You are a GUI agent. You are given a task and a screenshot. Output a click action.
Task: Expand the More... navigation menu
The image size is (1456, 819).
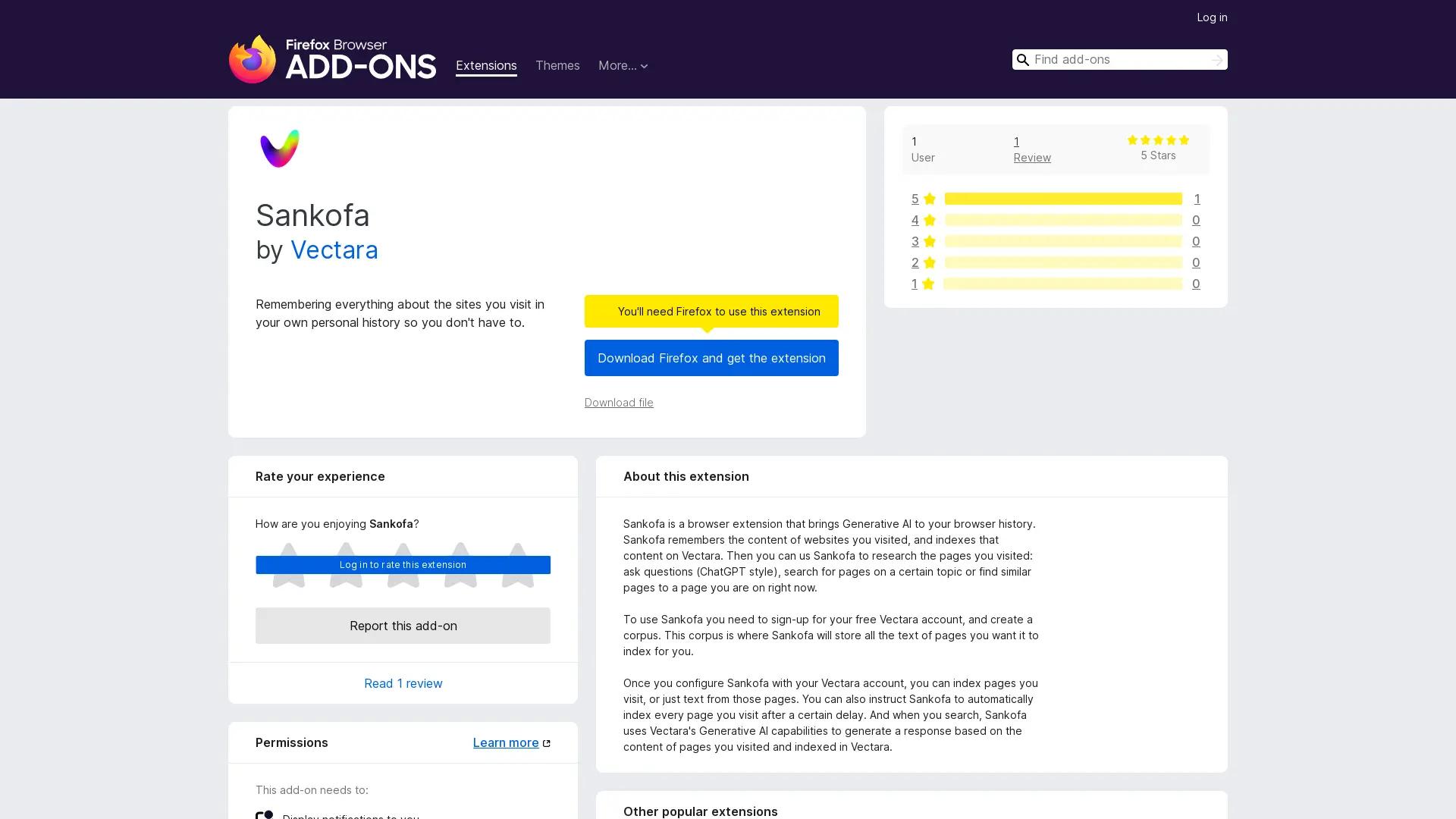click(x=623, y=66)
